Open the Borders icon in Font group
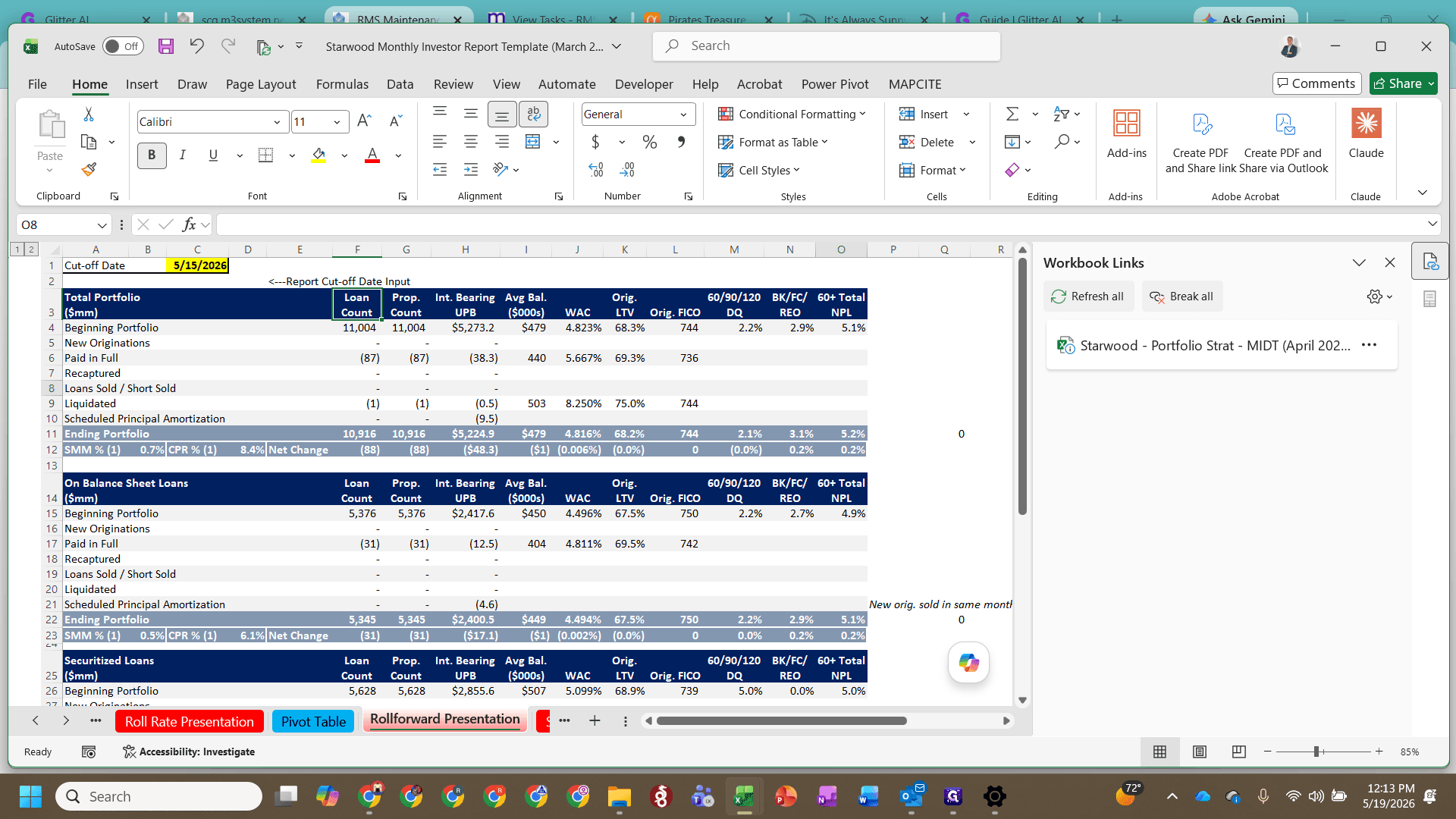This screenshot has height=819, width=1456. tap(265, 155)
